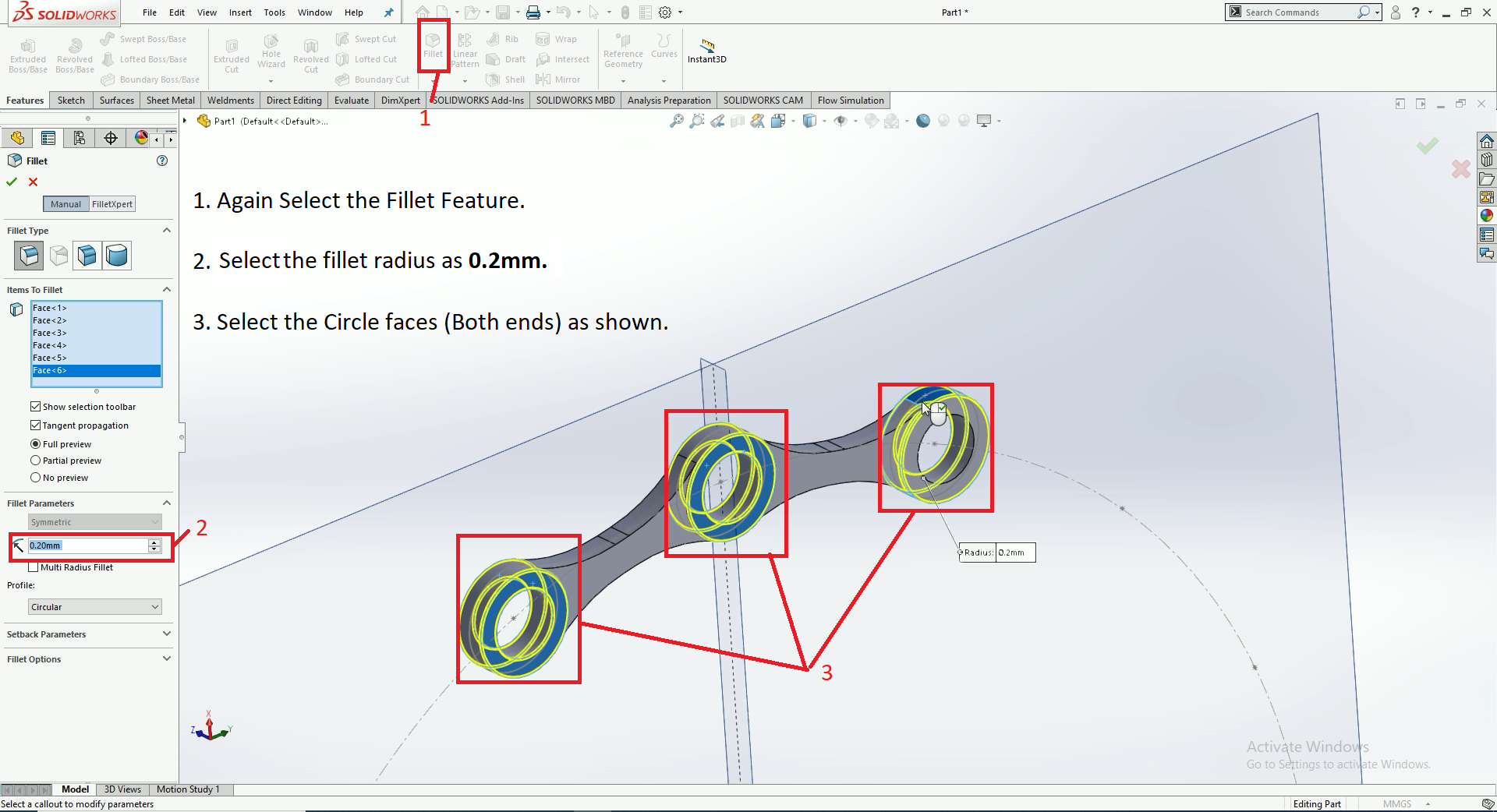Switch to the Sheet Metal tab
Viewport: 1497px width, 812px height.
click(x=171, y=101)
